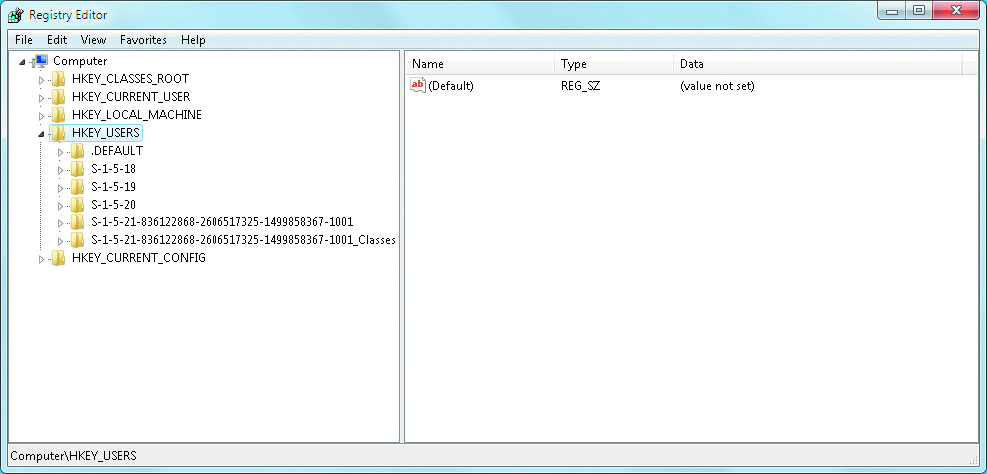This screenshot has height=474, width=987.
Task: Select the S-1-5-21-836122868-2606517325-1499858367-1001 label
Action: click(222, 222)
